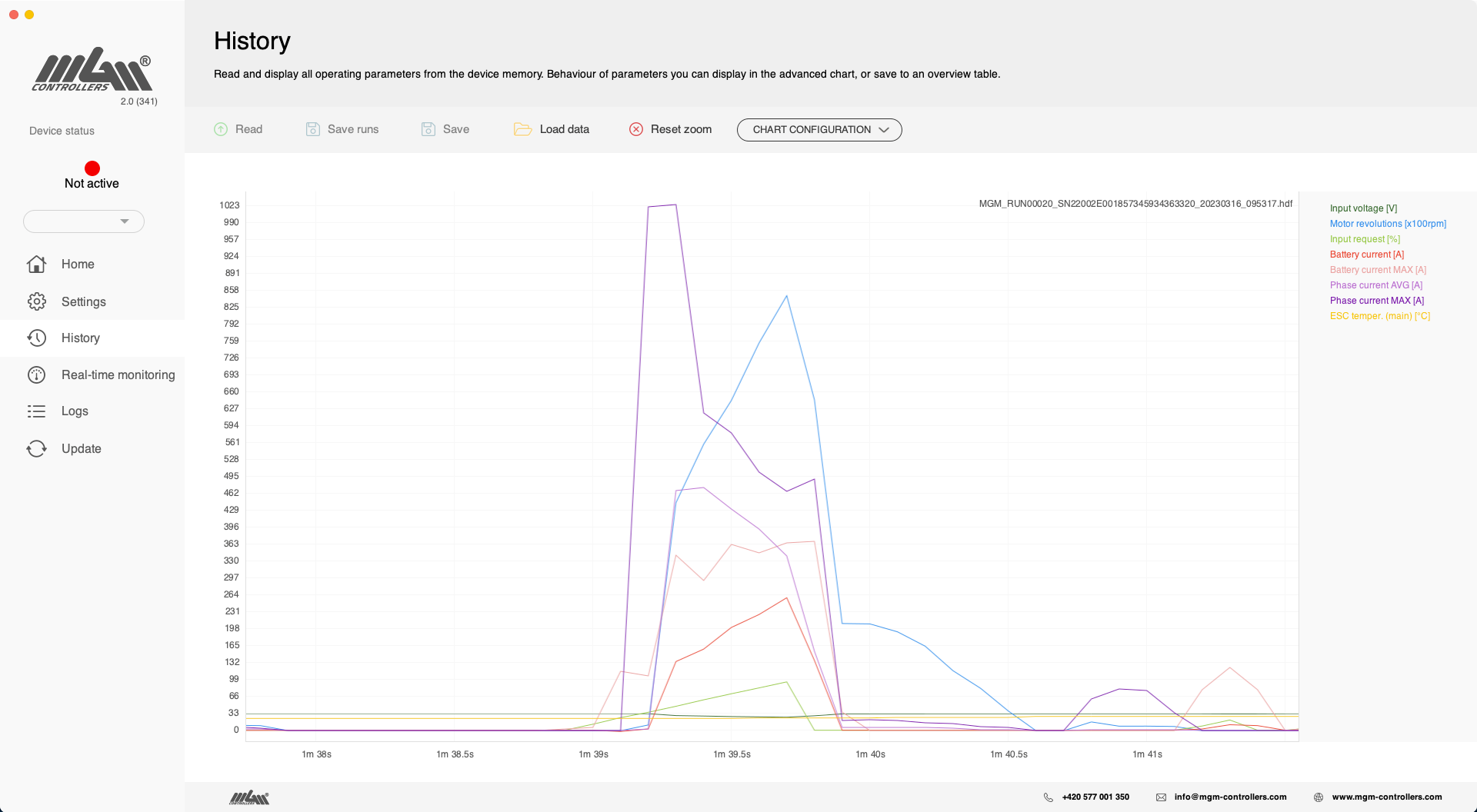The width and height of the screenshot is (1477, 812).
Task: Click the globe website icon in footer
Action: click(x=1319, y=797)
